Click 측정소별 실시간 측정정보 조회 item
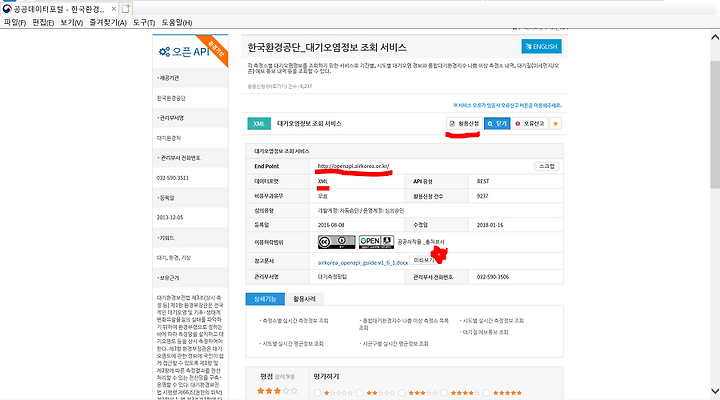This screenshot has height=400, width=720. point(295,321)
